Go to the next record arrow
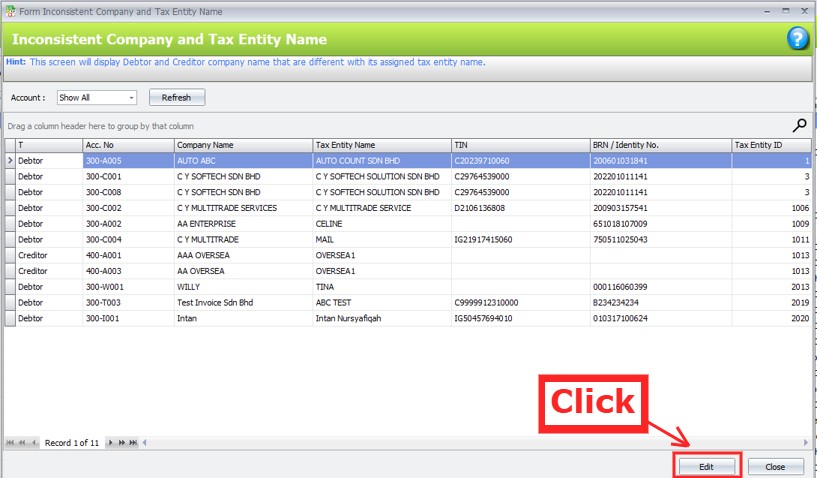817x478 pixels. [x=111, y=442]
